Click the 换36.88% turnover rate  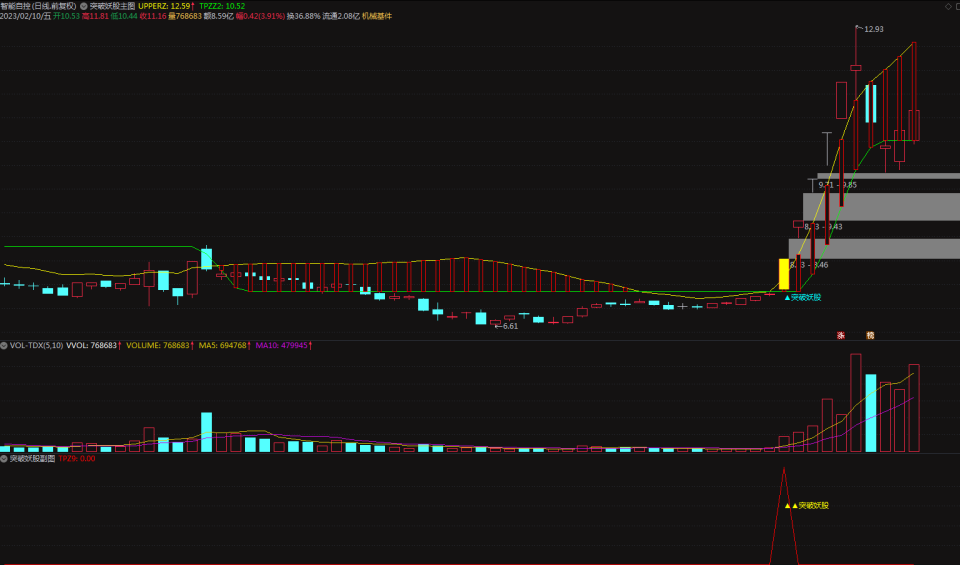[x=304, y=17]
